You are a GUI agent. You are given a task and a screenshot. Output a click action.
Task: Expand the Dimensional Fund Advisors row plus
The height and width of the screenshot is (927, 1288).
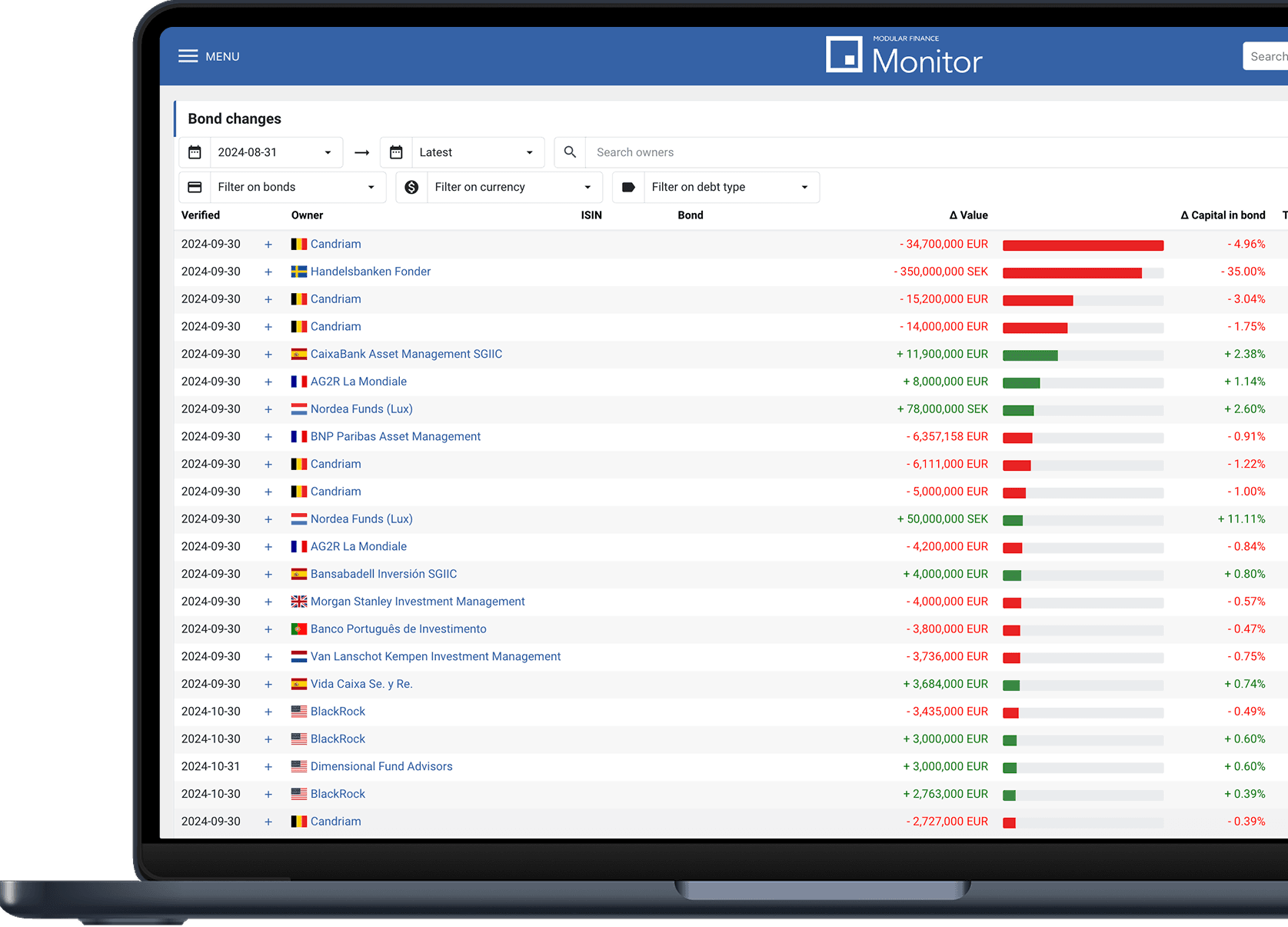pos(268,767)
